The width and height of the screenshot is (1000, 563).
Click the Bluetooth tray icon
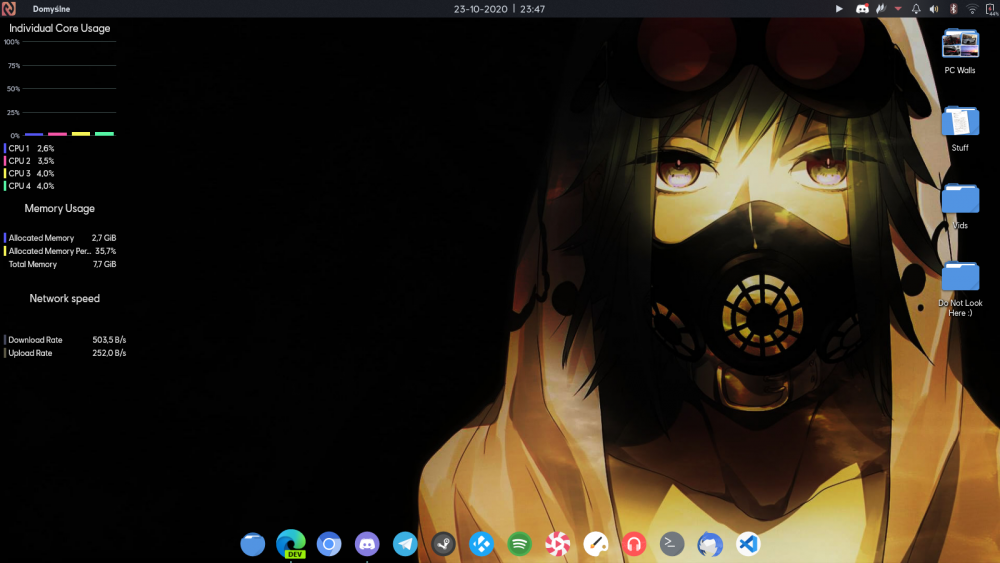(x=953, y=9)
